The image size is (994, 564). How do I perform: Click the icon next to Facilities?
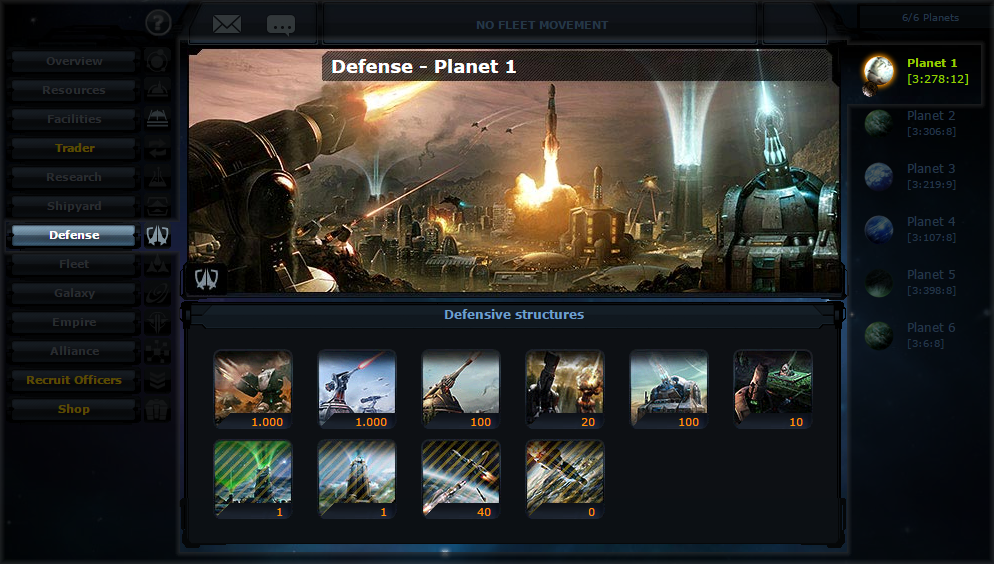[x=157, y=119]
